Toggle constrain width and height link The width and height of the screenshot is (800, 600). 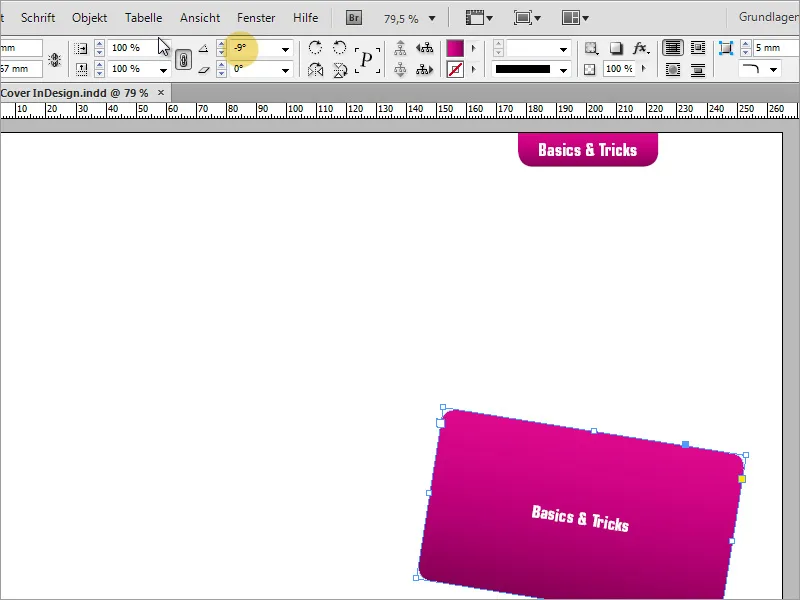[55, 60]
